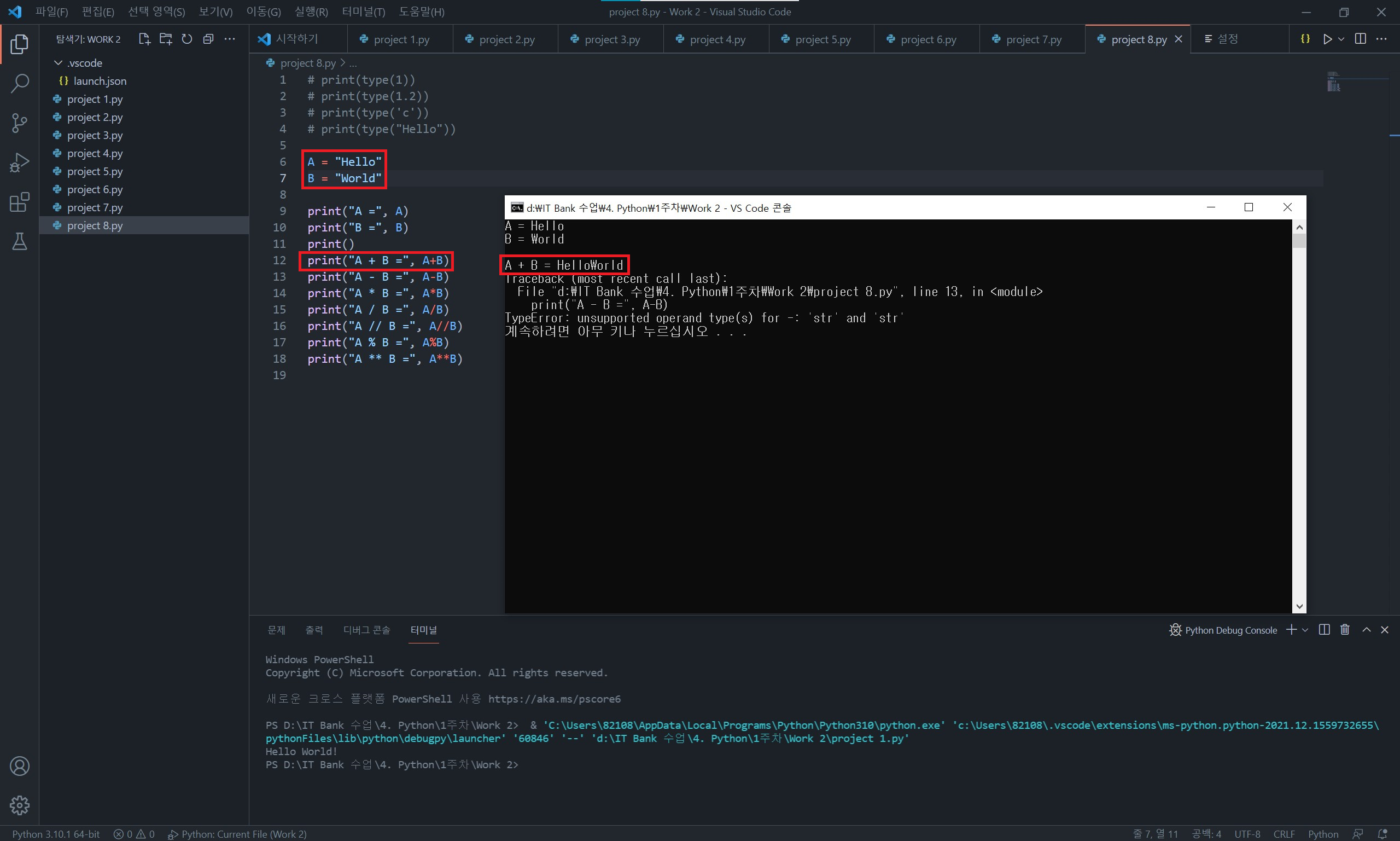1400x841 pixels.
Task: Open the run button dropdown arrow
Action: (1341, 38)
